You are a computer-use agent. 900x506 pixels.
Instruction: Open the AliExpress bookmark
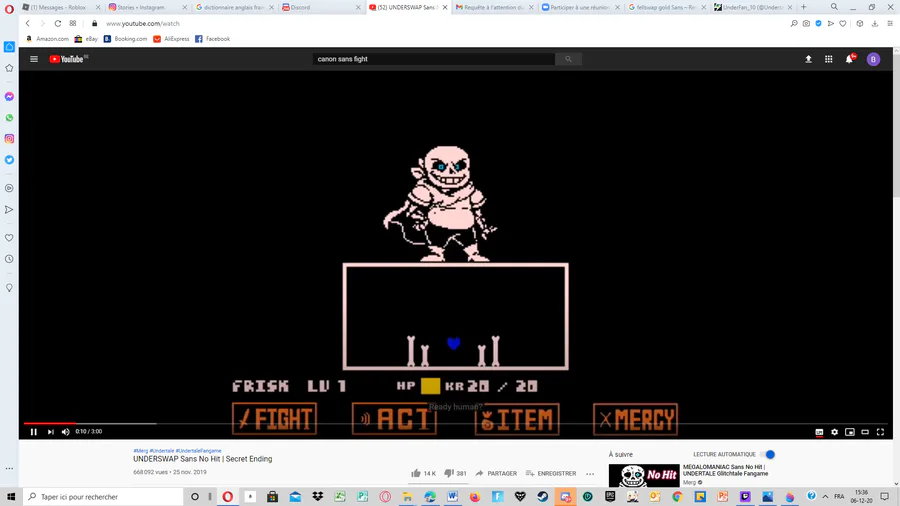[171, 39]
